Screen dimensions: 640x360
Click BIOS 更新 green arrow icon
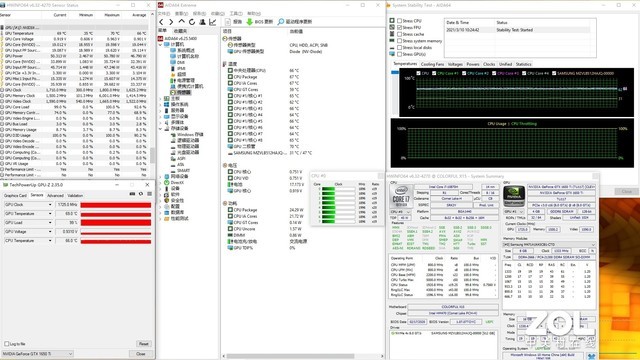click(249, 22)
